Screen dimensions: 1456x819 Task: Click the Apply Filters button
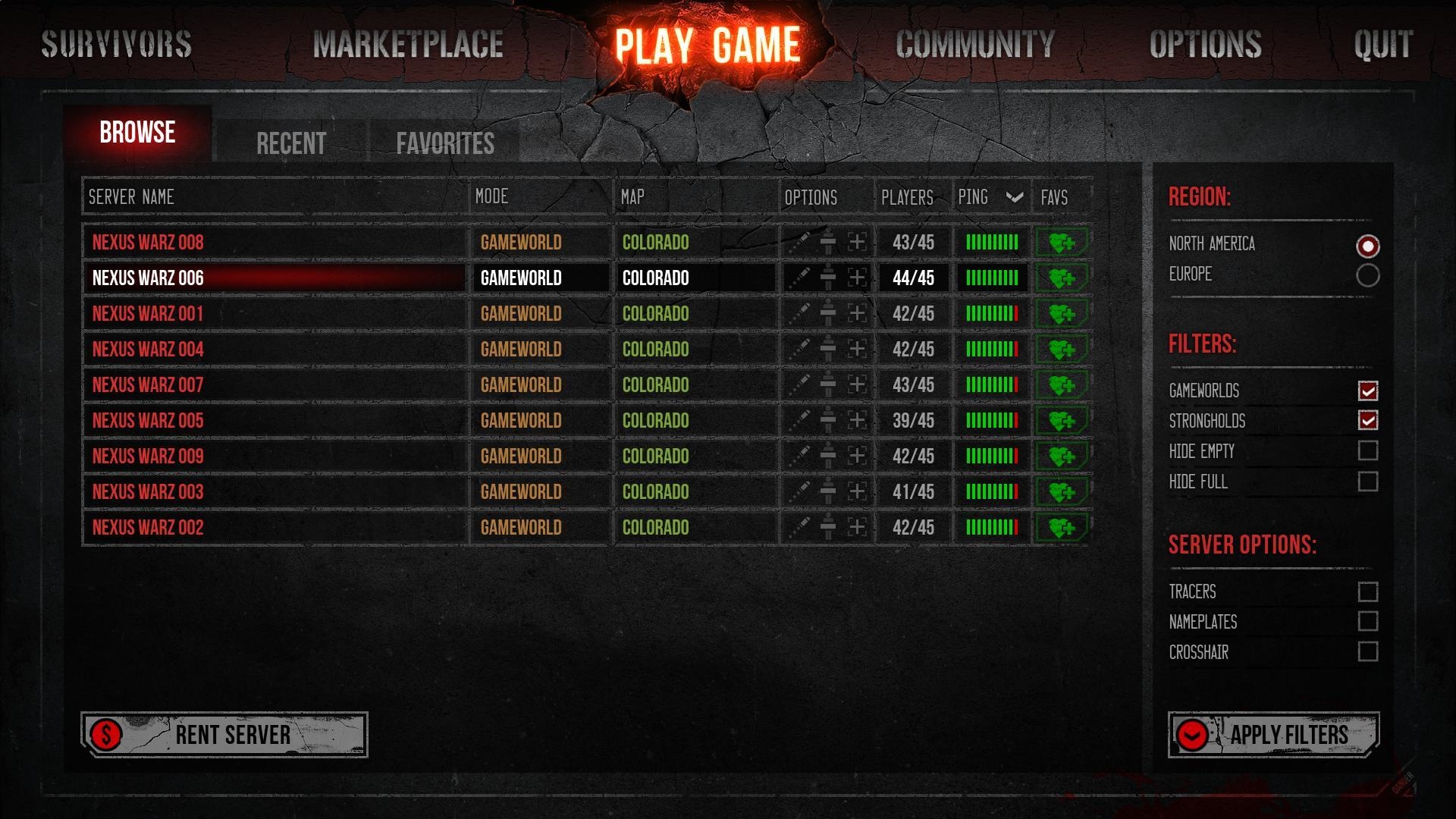point(1273,734)
